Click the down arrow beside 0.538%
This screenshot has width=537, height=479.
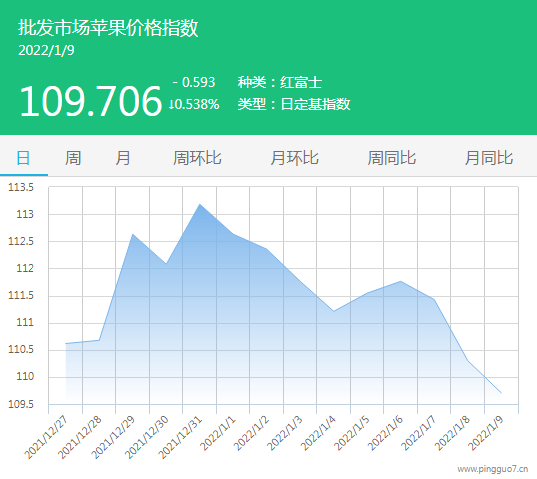click(x=171, y=104)
